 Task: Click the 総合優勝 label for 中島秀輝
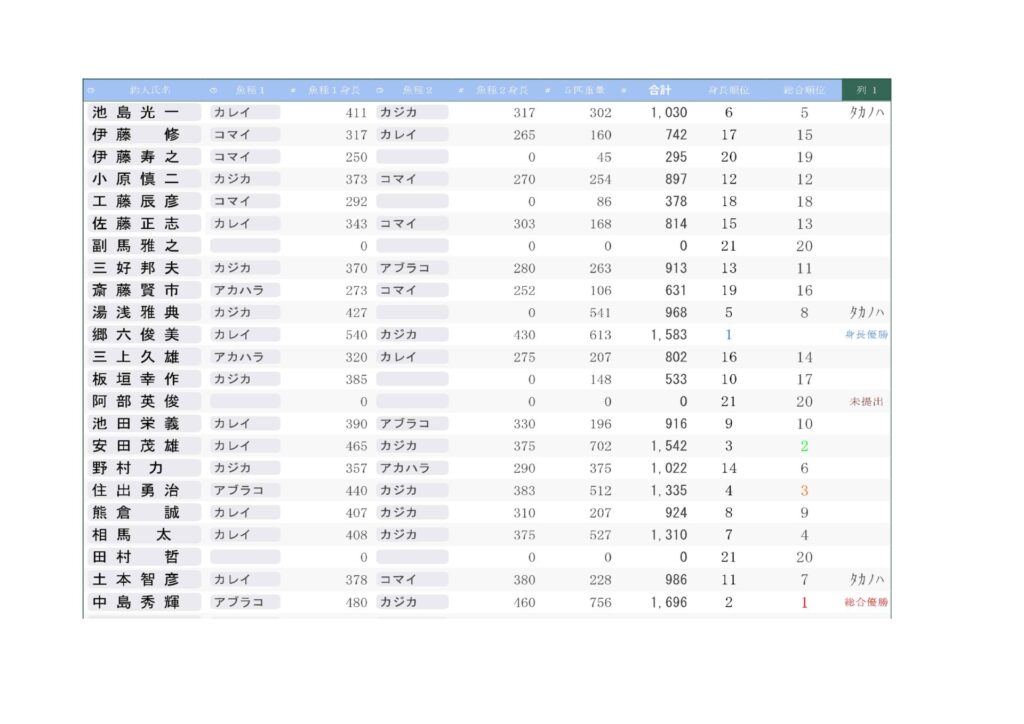866,603
